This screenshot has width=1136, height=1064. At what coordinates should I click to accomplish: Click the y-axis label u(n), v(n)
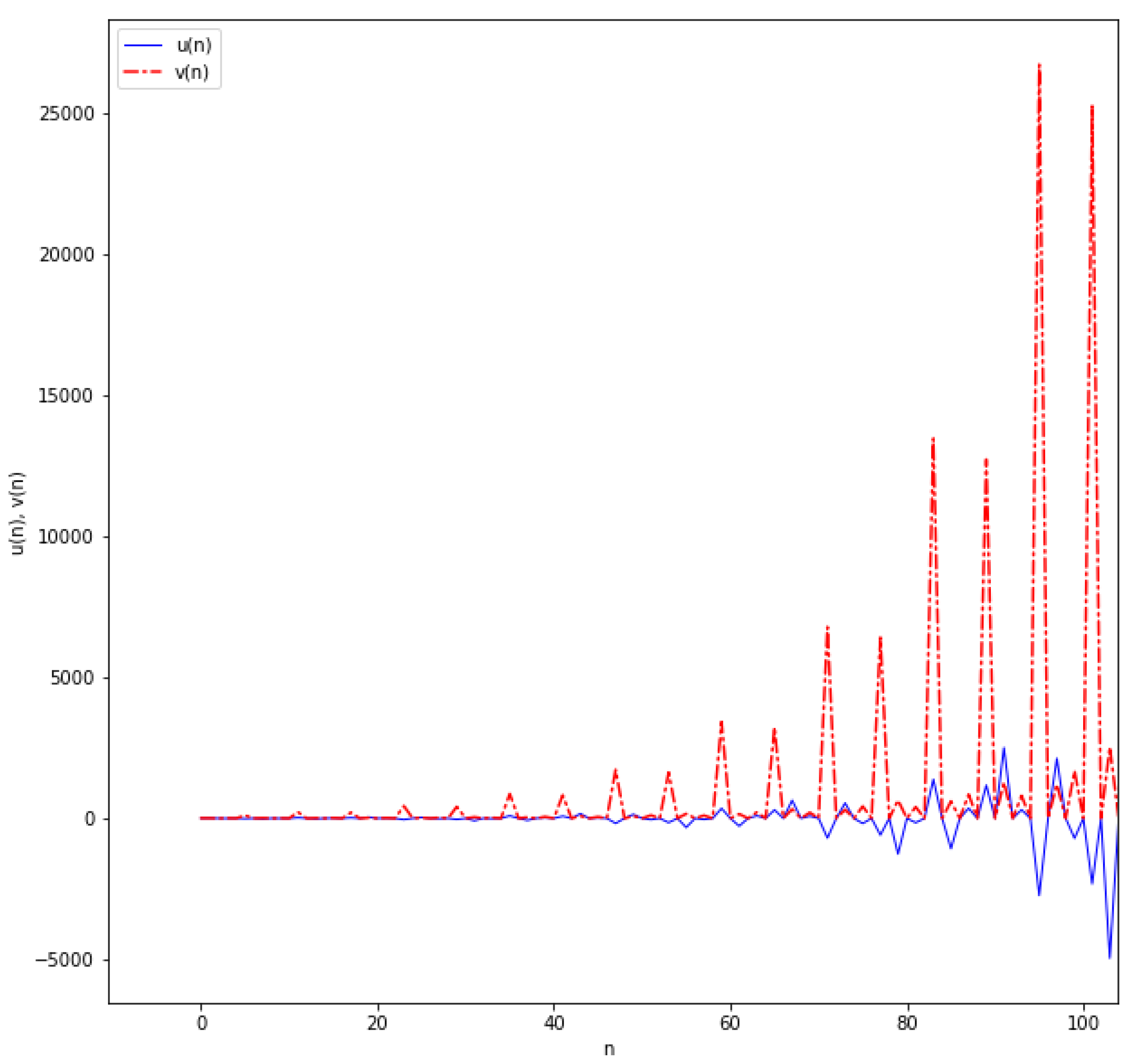(18, 514)
